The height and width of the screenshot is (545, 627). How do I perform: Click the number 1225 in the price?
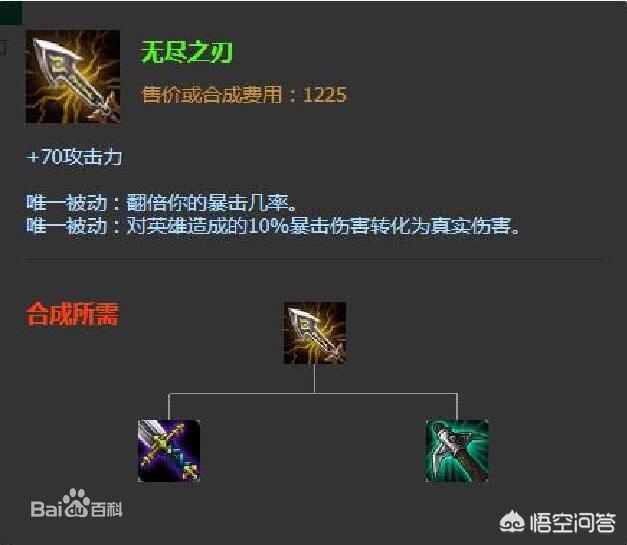click(325, 95)
